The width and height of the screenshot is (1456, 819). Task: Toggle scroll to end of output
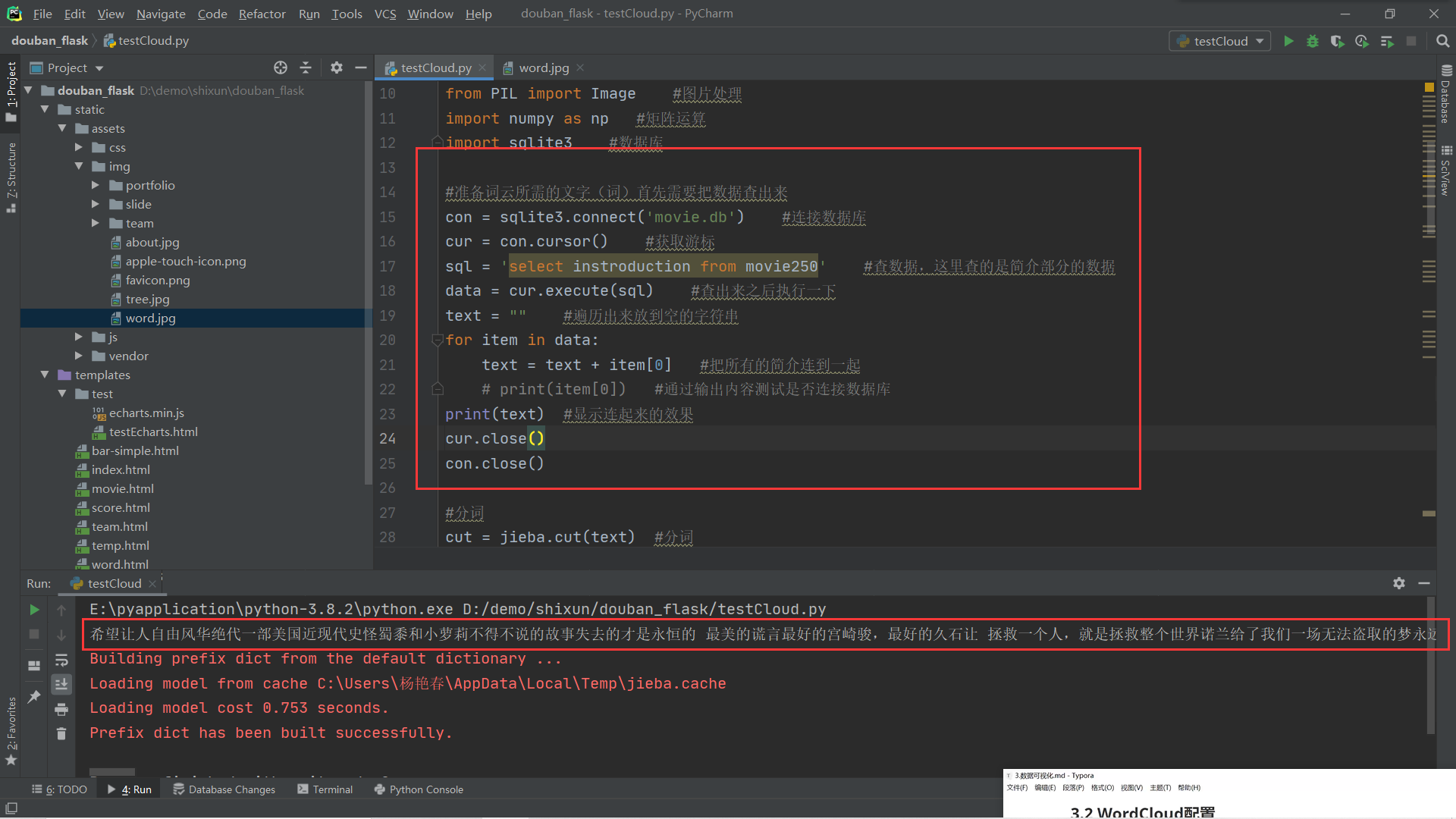point(61,684)
